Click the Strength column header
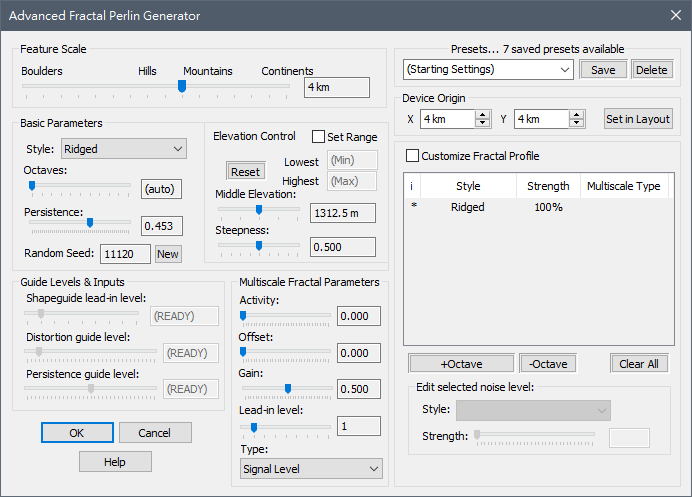The height and width of the screenshot is (497, 692). coord(547,186)
